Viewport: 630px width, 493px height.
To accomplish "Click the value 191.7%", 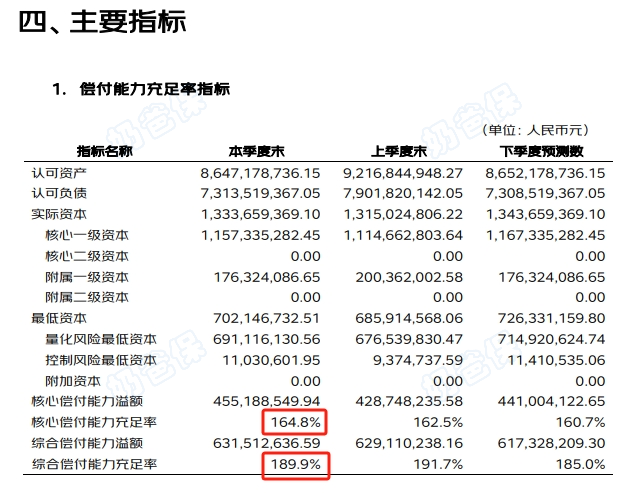I will [x=438, y=464].
